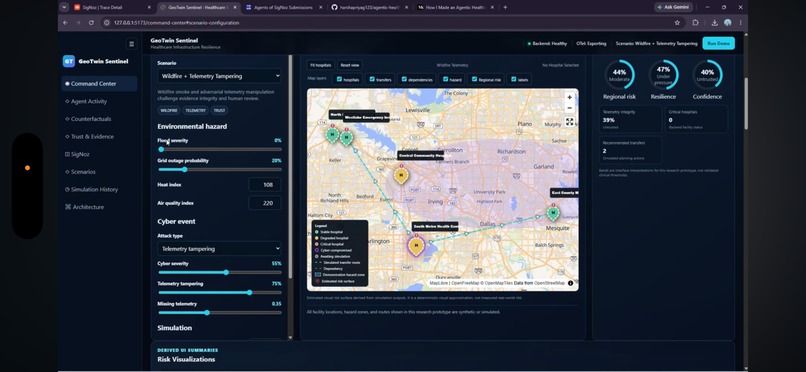This screenshot has height=372, width=806.
Task: Click the Reset view button
Action: point(350,65)
